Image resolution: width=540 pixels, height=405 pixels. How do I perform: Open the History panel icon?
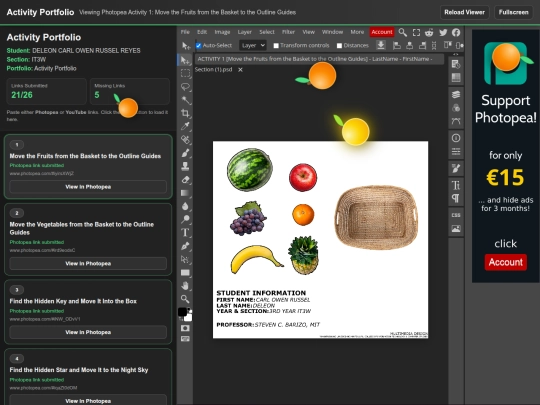(x=456, y=64)
